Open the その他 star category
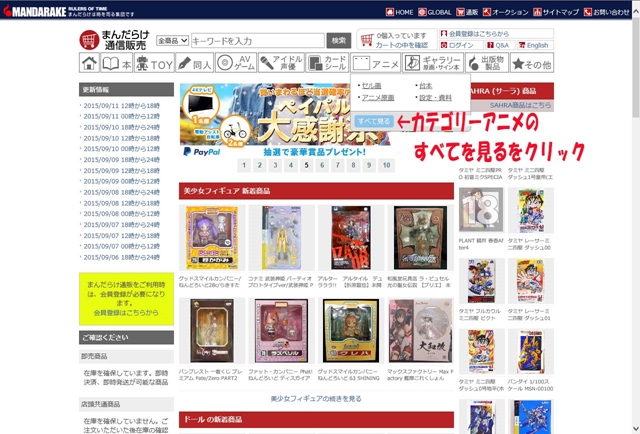The image size is (640, 434). pyautogui.click(x=531, y=64)
